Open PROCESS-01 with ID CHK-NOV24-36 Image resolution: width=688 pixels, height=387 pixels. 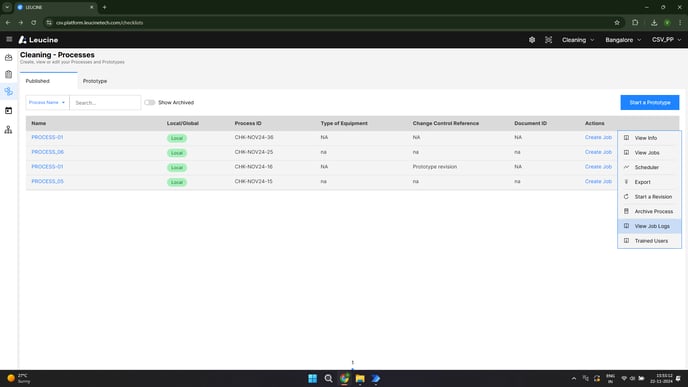point(47,137)
